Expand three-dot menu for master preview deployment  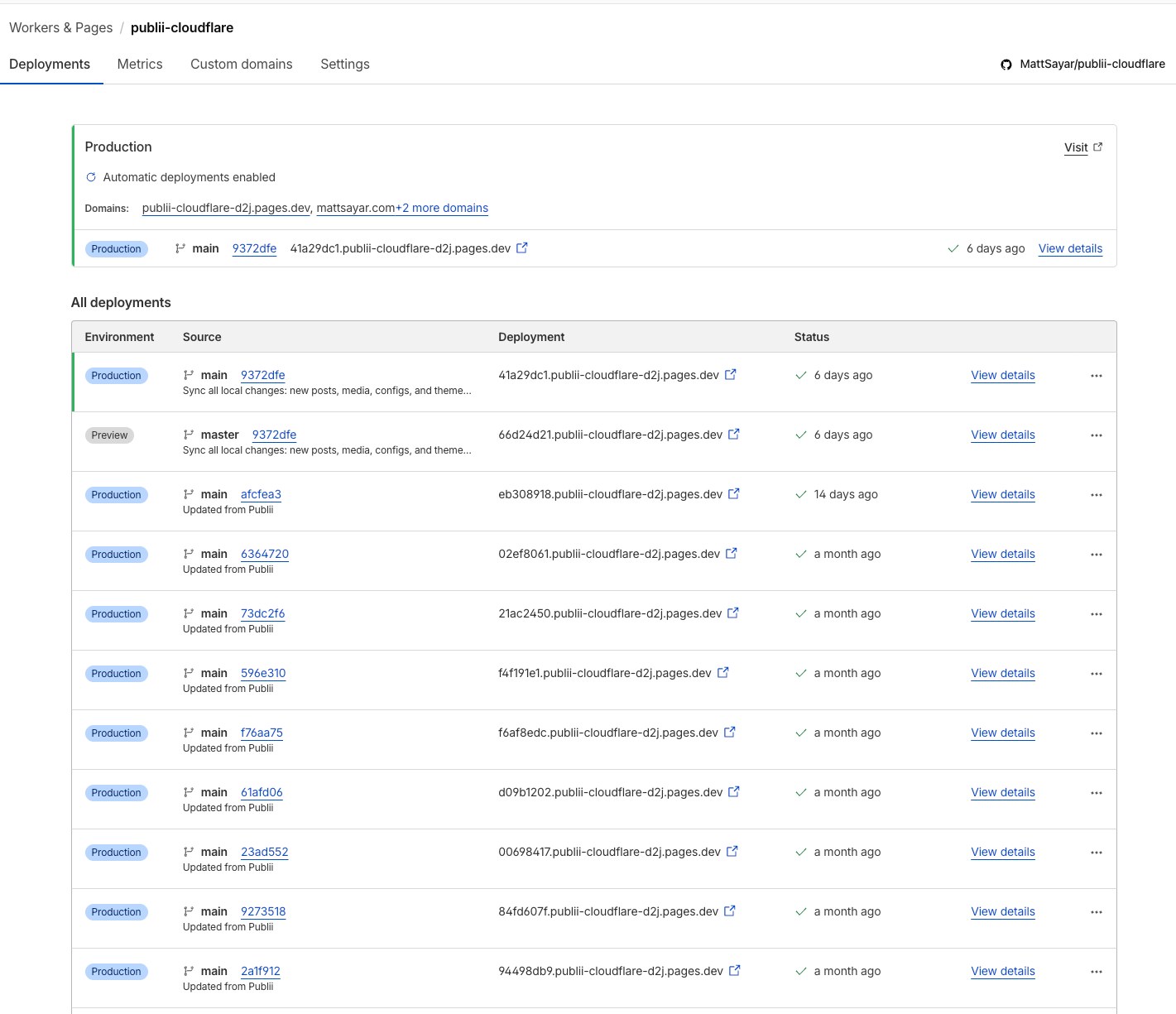pyautogui.click(x=1097, y=435)
